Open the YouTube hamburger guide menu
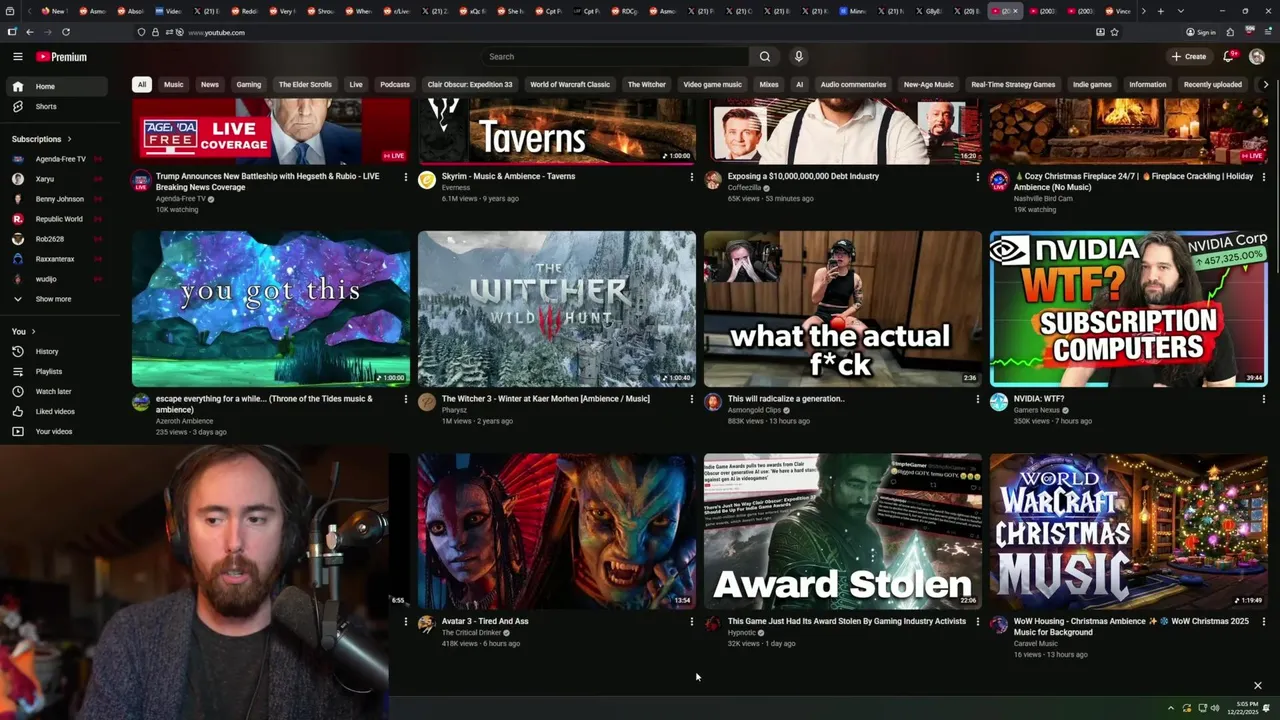This screenshot has height=720, width=1280. coord(17,57)
